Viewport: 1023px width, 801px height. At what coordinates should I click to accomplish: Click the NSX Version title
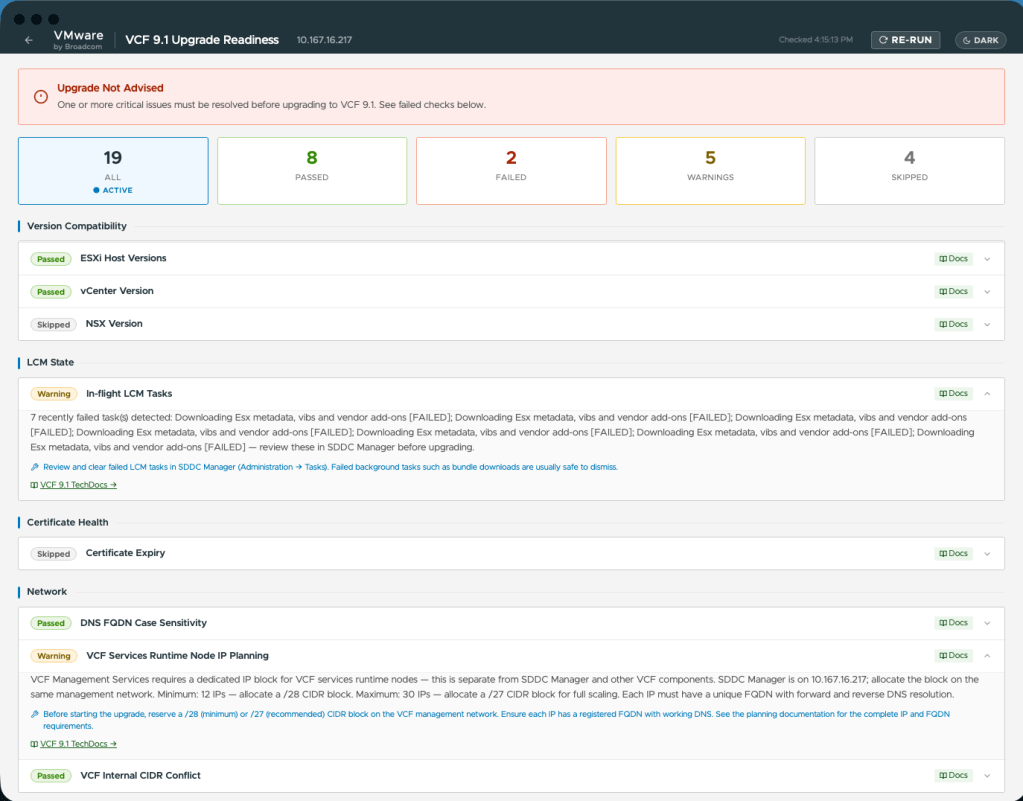click(x=114, y=324)
